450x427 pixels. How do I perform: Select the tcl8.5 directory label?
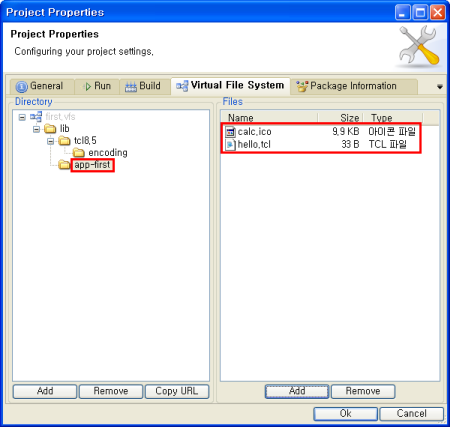[85, 141]
